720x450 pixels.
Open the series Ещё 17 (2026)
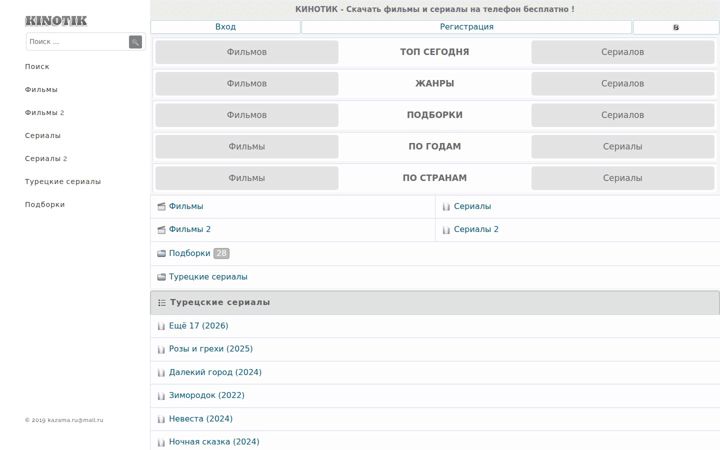198,326
